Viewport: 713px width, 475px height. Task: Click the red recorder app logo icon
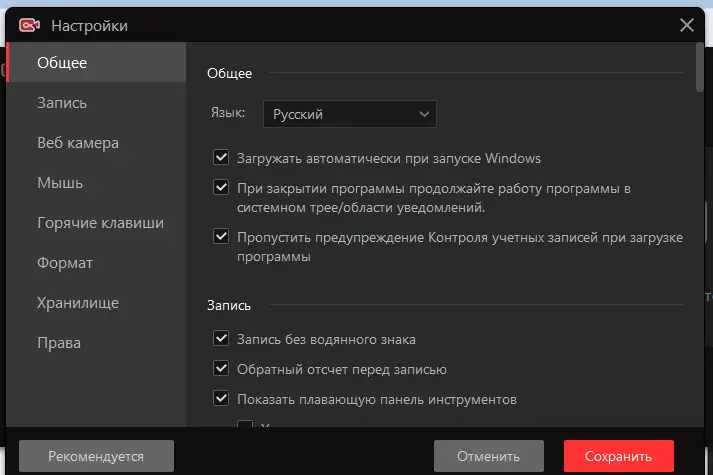(30, 25)
